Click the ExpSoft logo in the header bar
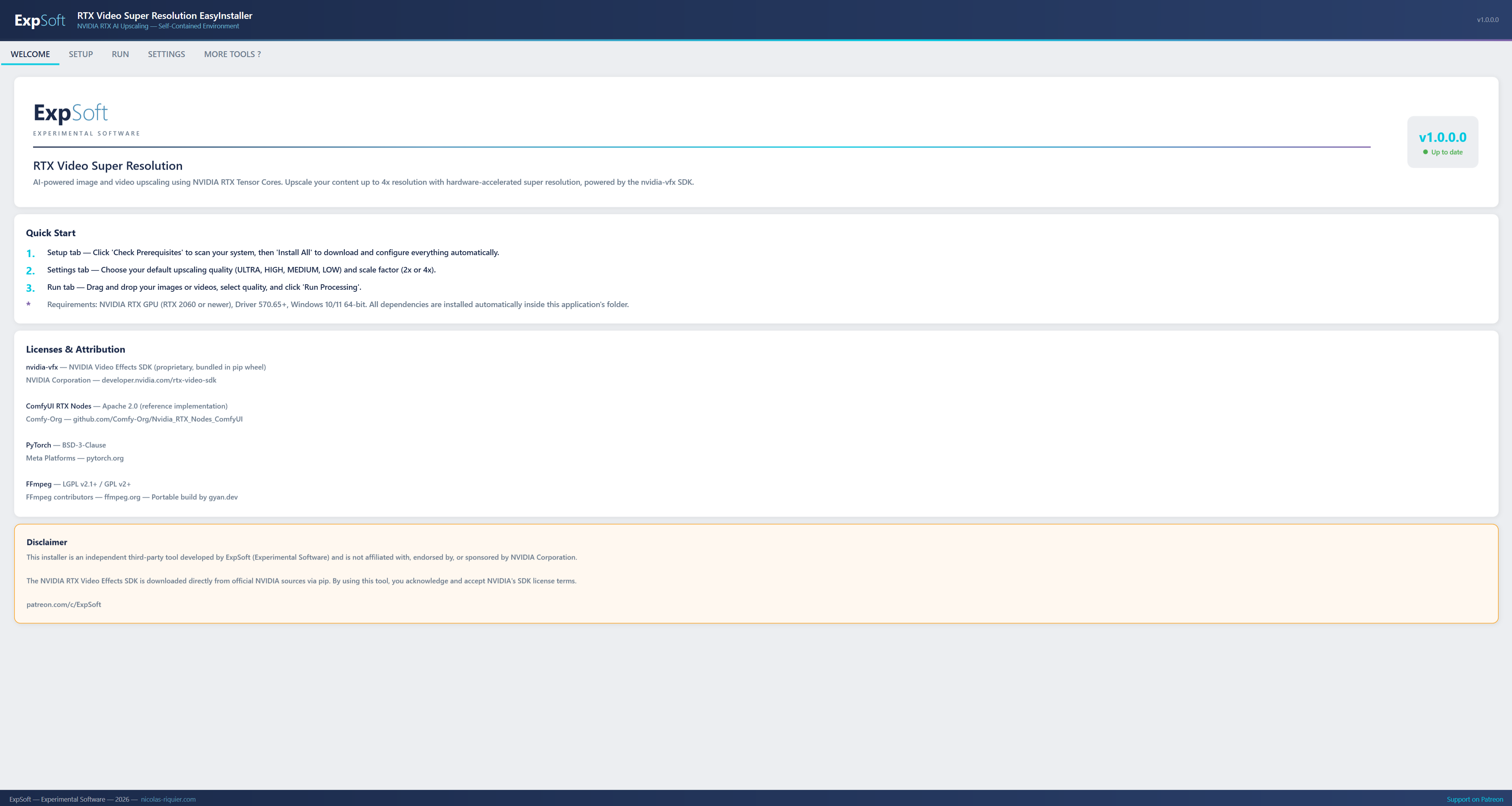The image size is (1512, 806). click(x=40, y=20)
